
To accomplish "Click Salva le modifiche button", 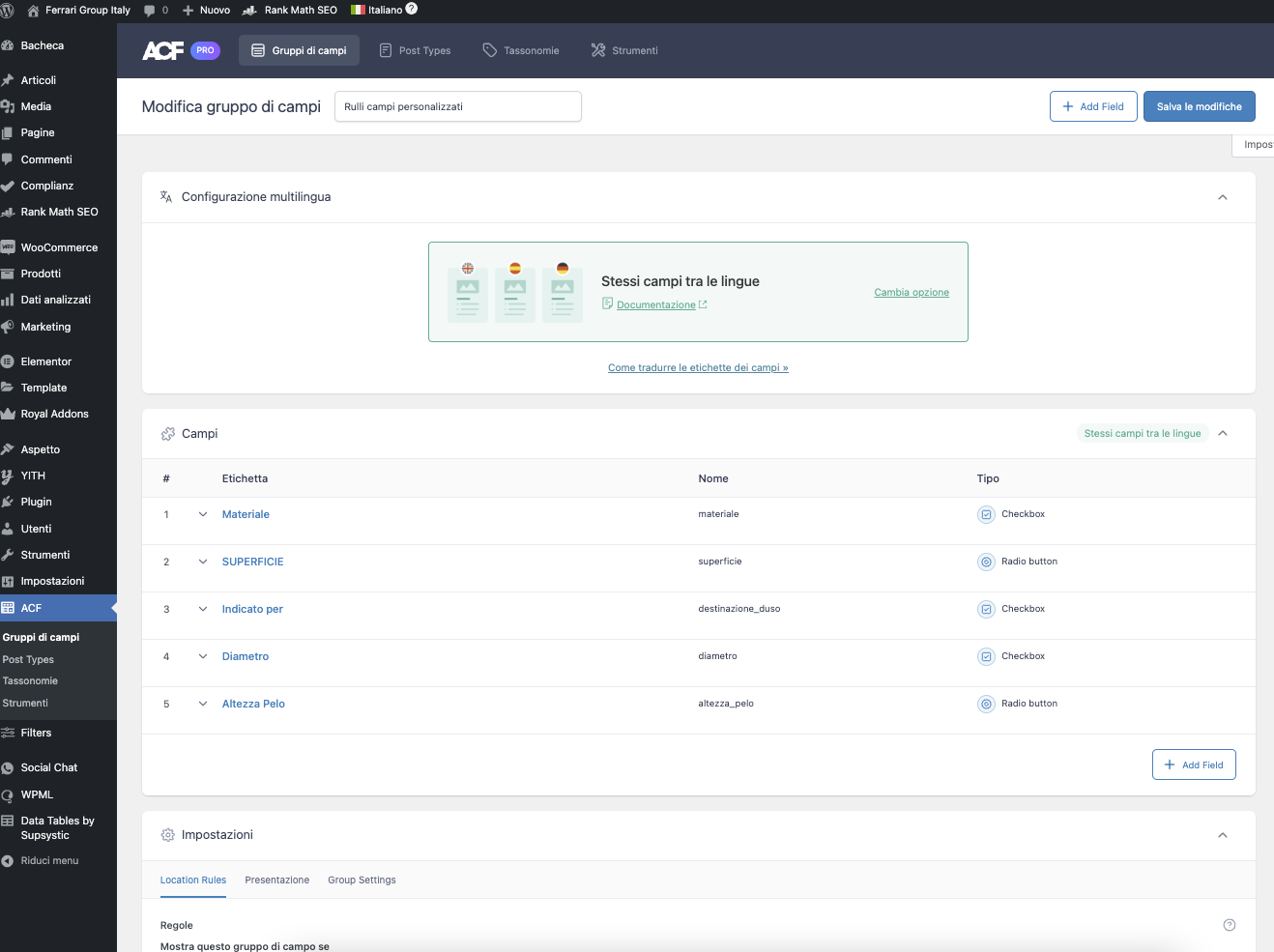I will pos(1199,106).
